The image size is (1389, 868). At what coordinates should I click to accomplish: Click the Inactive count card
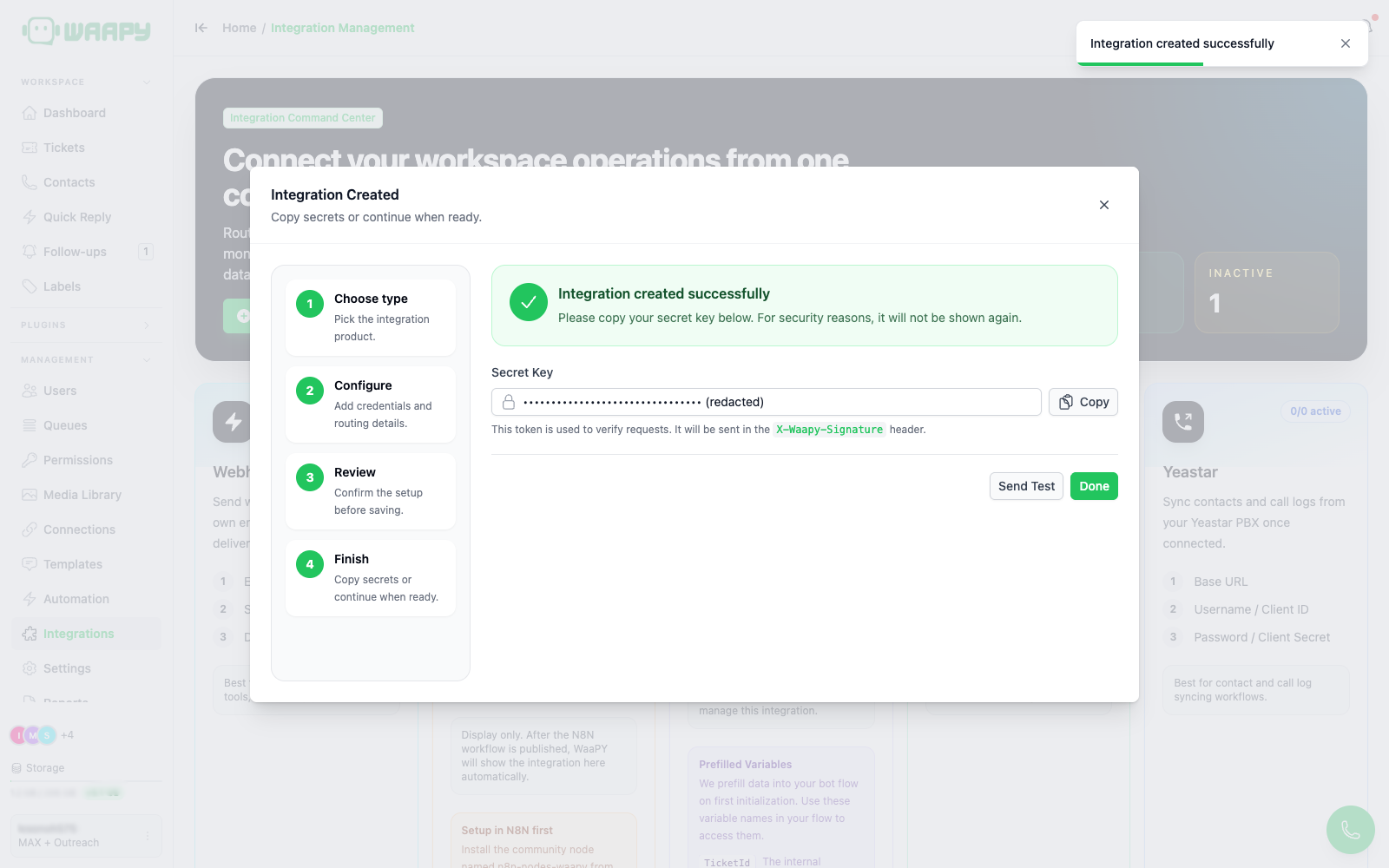click(x=1267, y=293)
